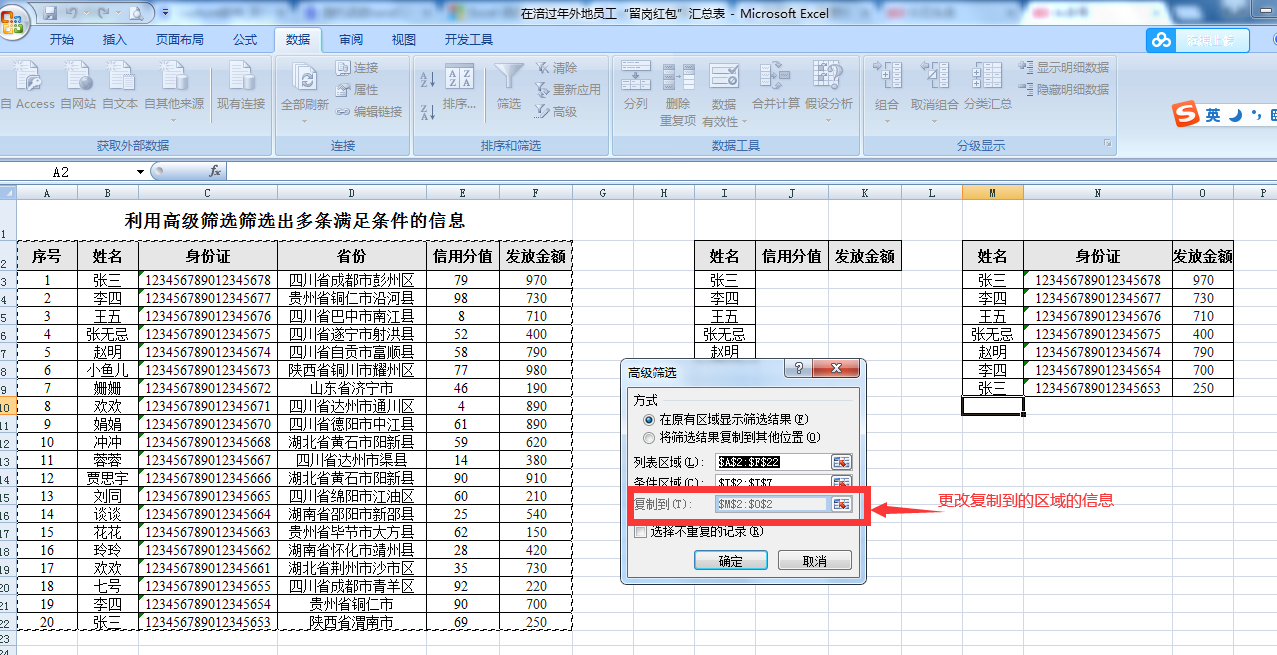Click Reapply (重新应用) in ribbon
This screenshot has width=1277, height=655.
click(568, 90)
